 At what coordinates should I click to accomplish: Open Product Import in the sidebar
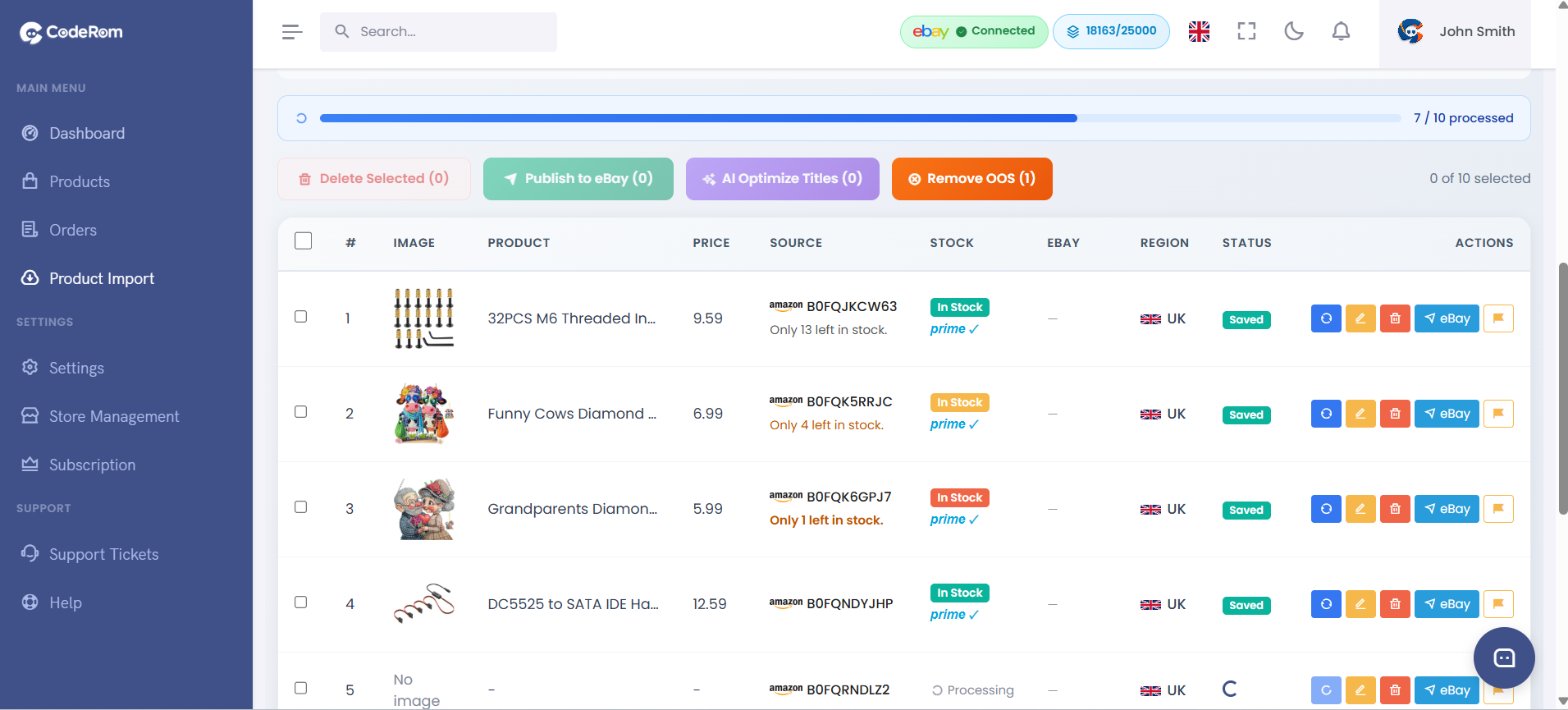[101, 278]
